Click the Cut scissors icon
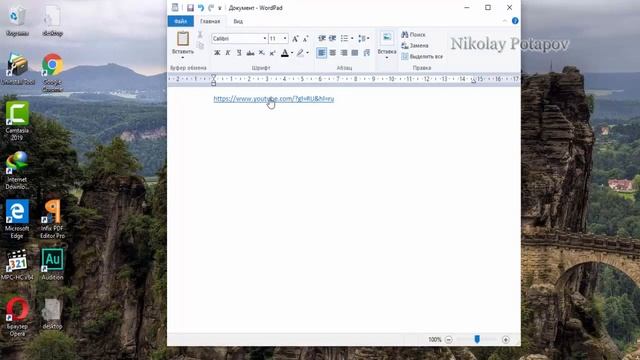This screenshot has height=360, width=640. (x=200, y=35)
